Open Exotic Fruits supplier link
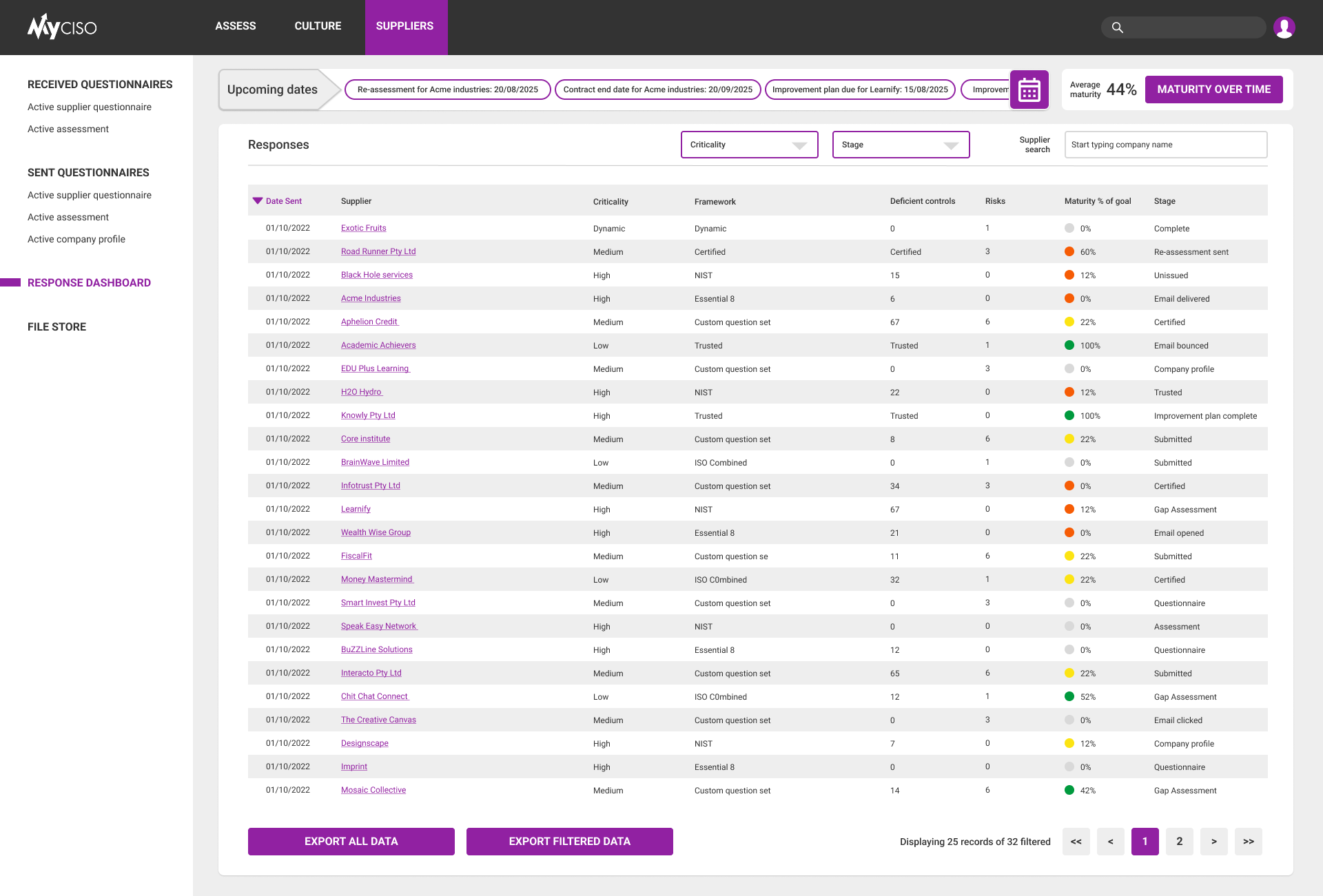This screenshot has height=896, width=1323. click(363, 228)
